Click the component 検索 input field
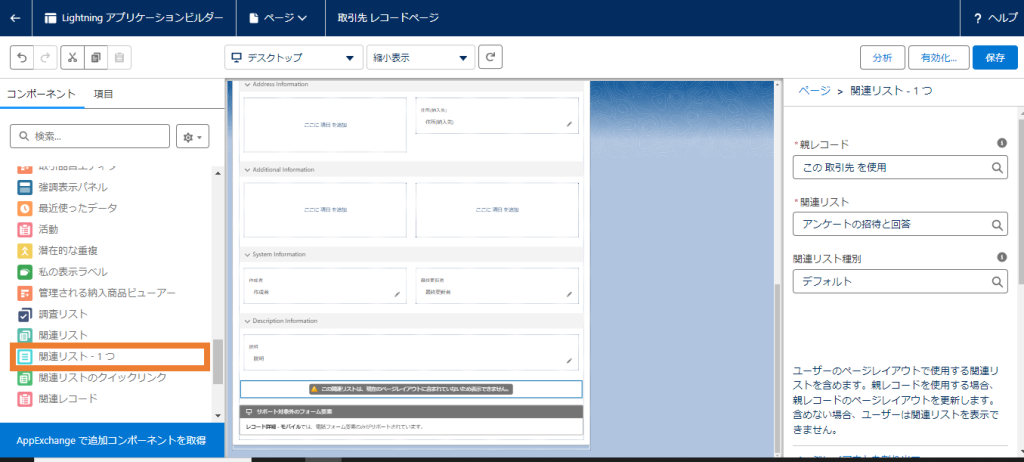This screenshot has height=462, width=1024. 89,136
